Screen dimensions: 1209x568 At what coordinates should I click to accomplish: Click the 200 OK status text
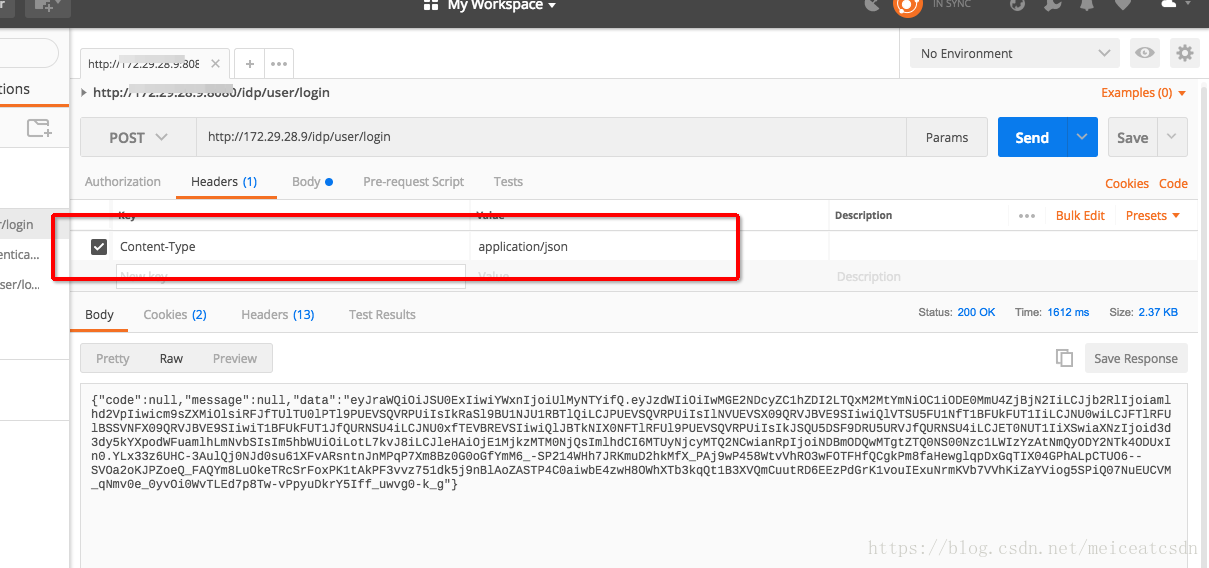tap(976, 312)
